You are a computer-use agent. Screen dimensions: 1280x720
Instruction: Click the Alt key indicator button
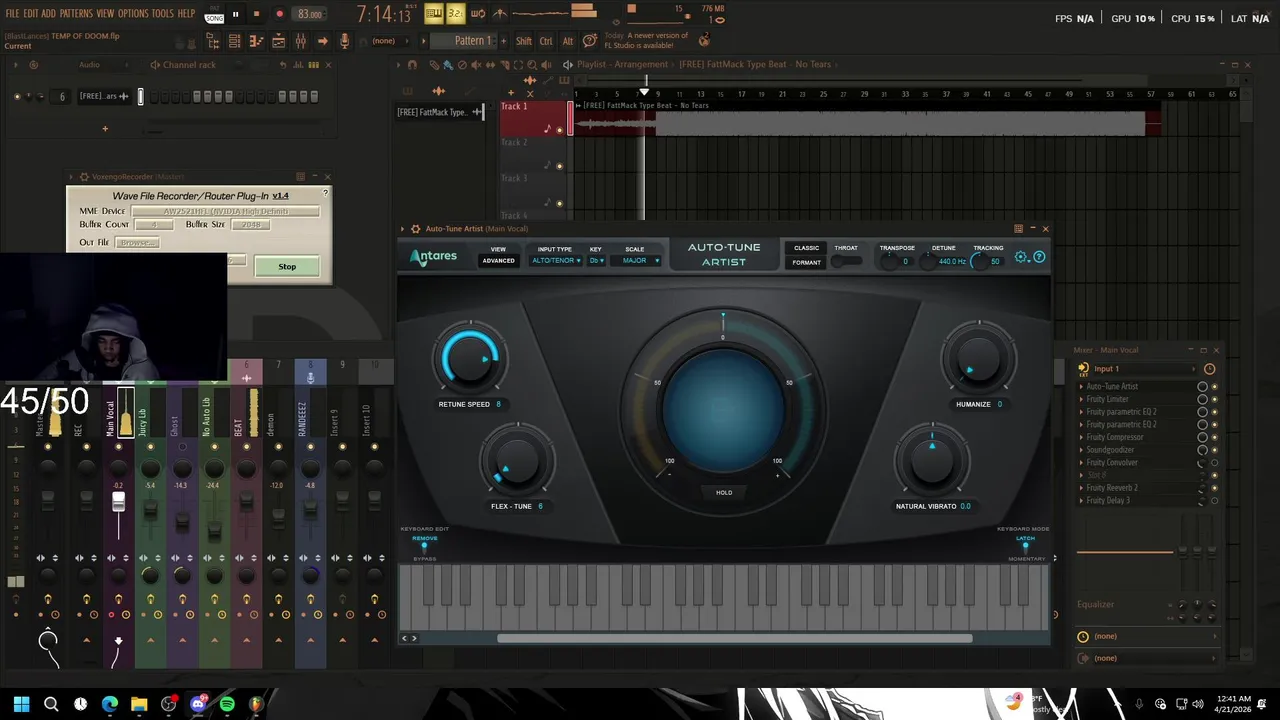(x=568, y=41)
